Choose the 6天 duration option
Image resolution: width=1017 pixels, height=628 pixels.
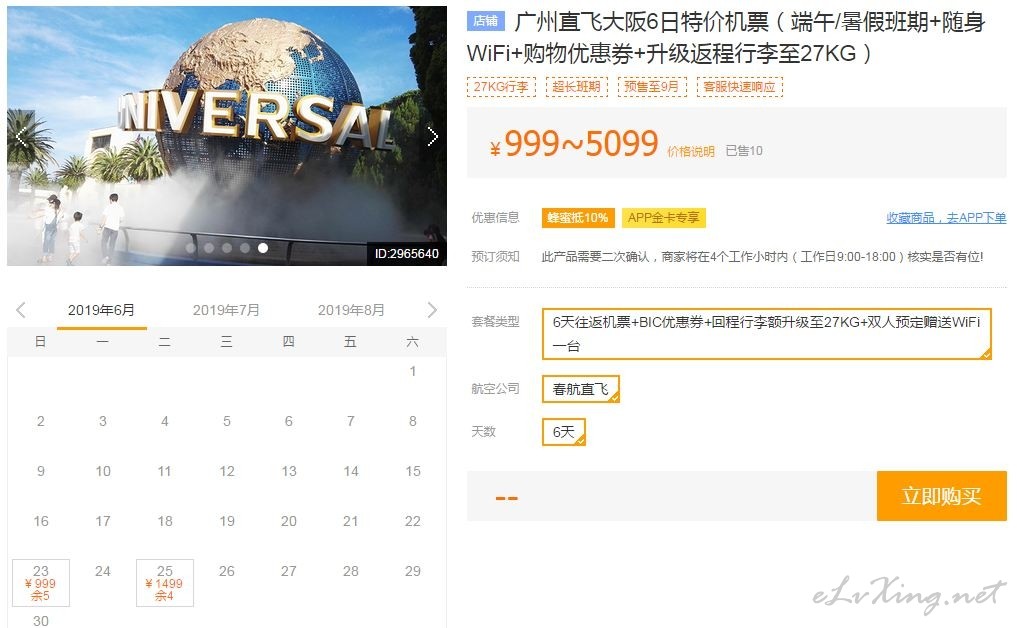[x=564, y=432]
